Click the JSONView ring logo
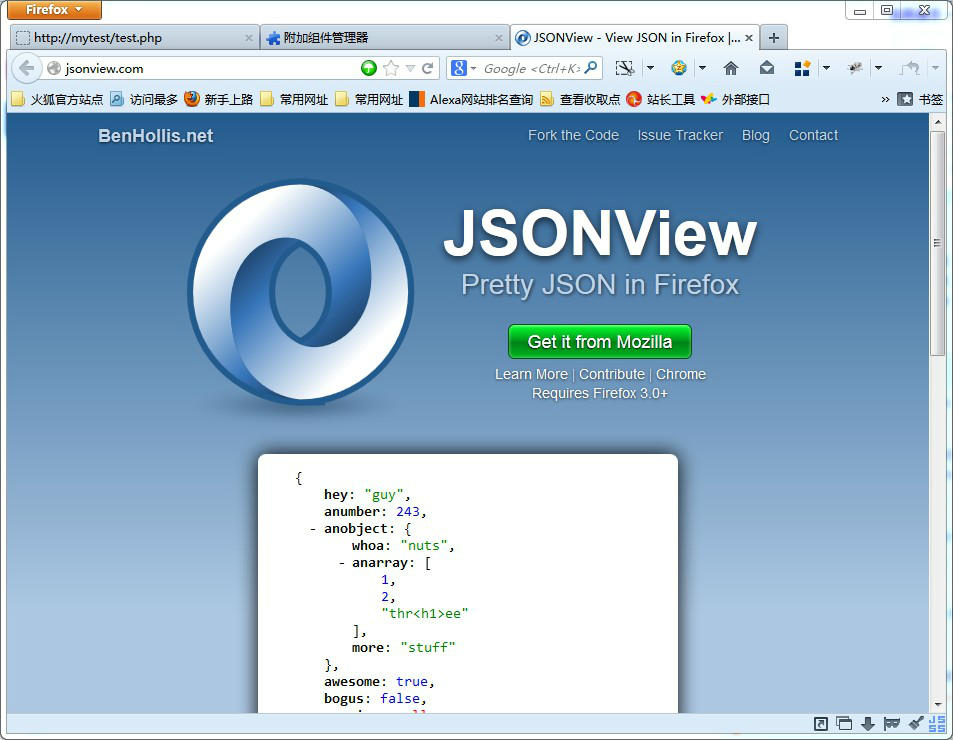The width and height of the screenshot is (953, 740). (x=301, y=292)
